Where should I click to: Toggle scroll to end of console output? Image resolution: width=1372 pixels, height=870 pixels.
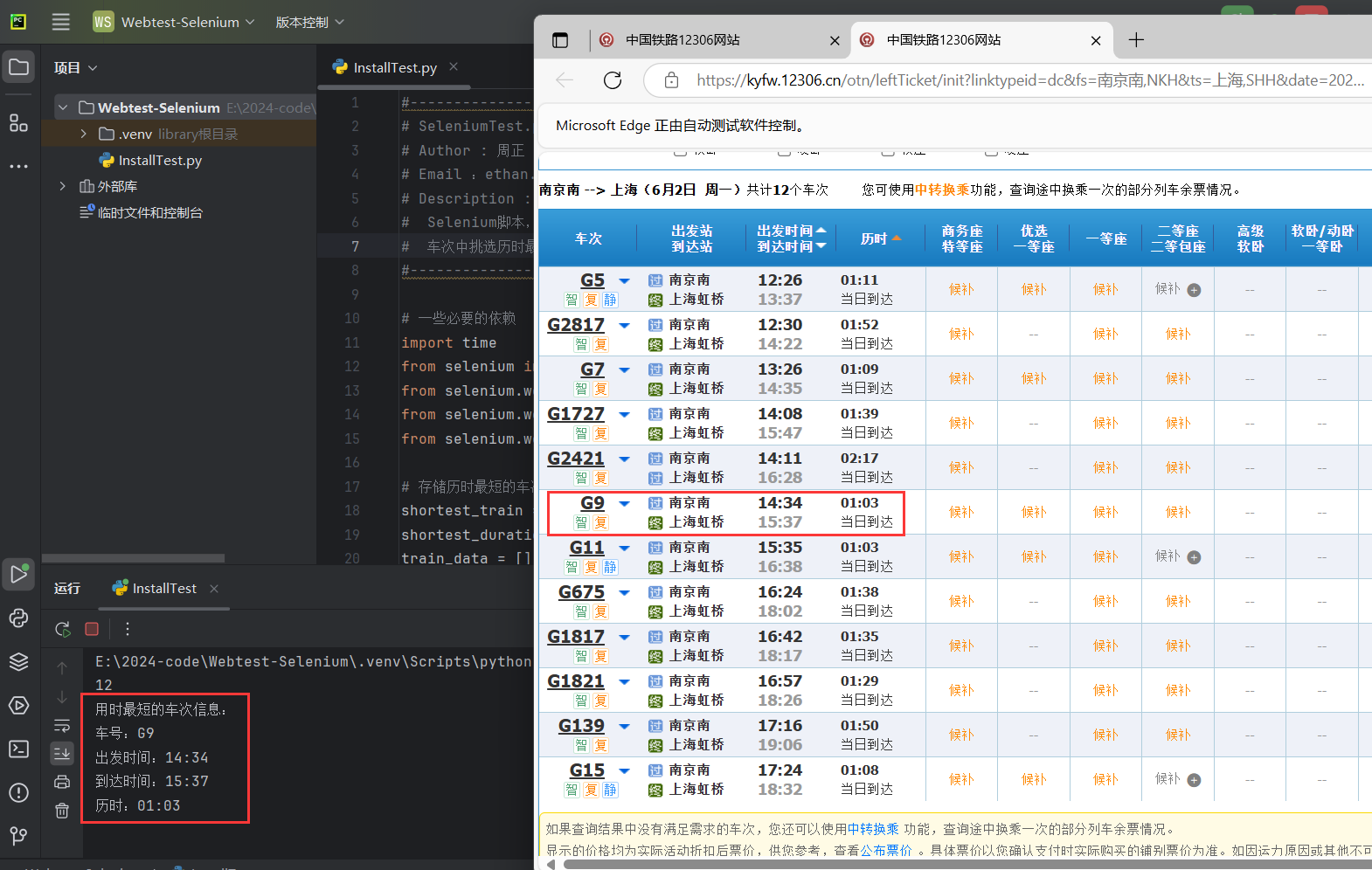(62, 753)
